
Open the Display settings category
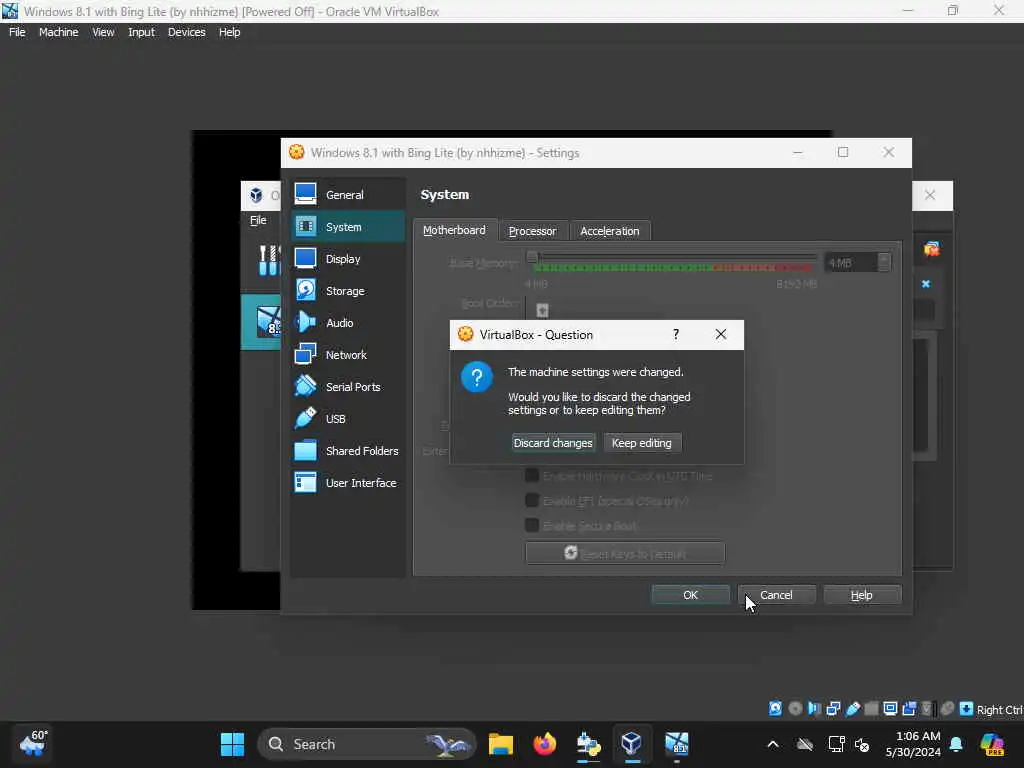(x=347, y=259)
